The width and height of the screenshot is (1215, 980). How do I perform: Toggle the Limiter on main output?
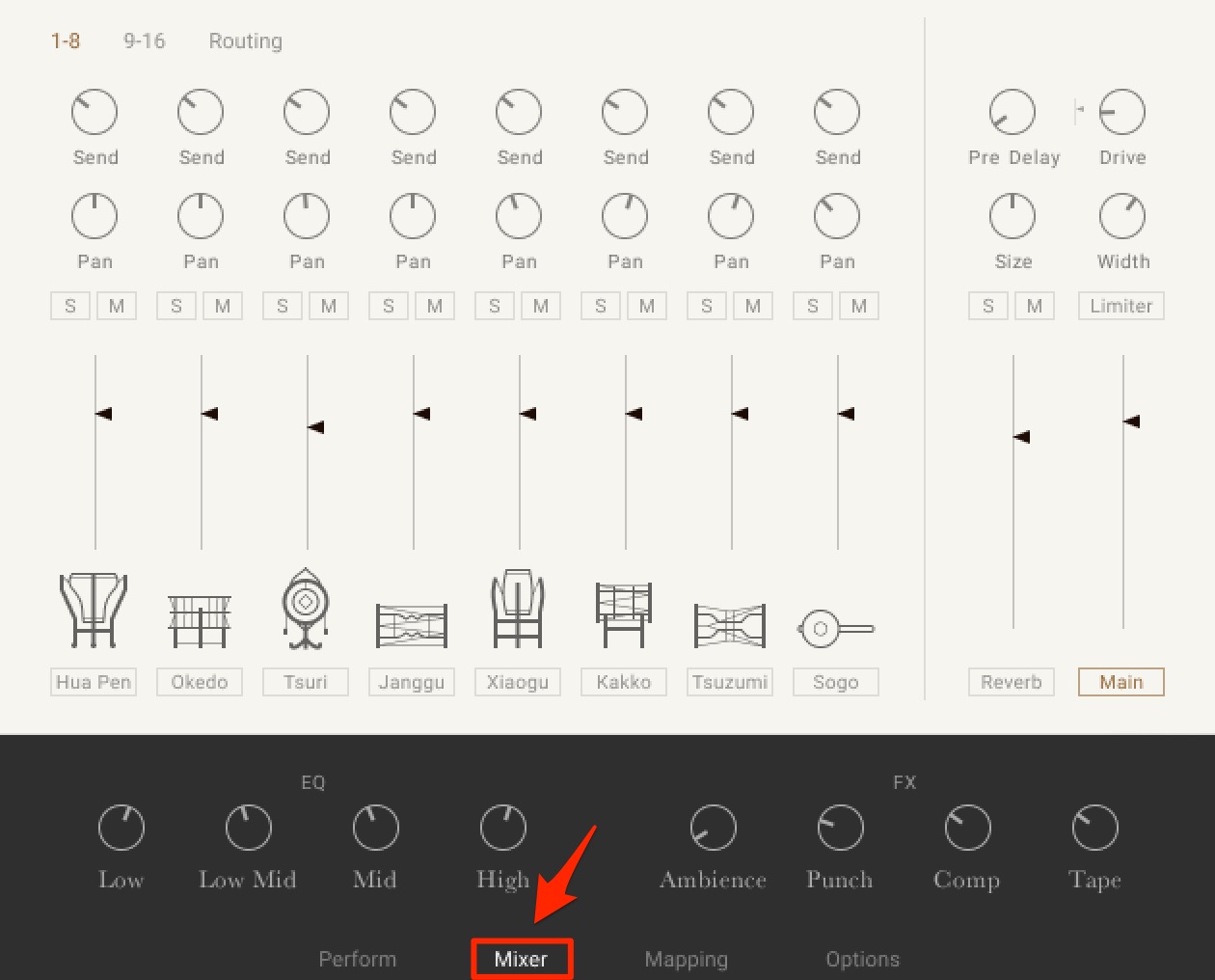1121,306
